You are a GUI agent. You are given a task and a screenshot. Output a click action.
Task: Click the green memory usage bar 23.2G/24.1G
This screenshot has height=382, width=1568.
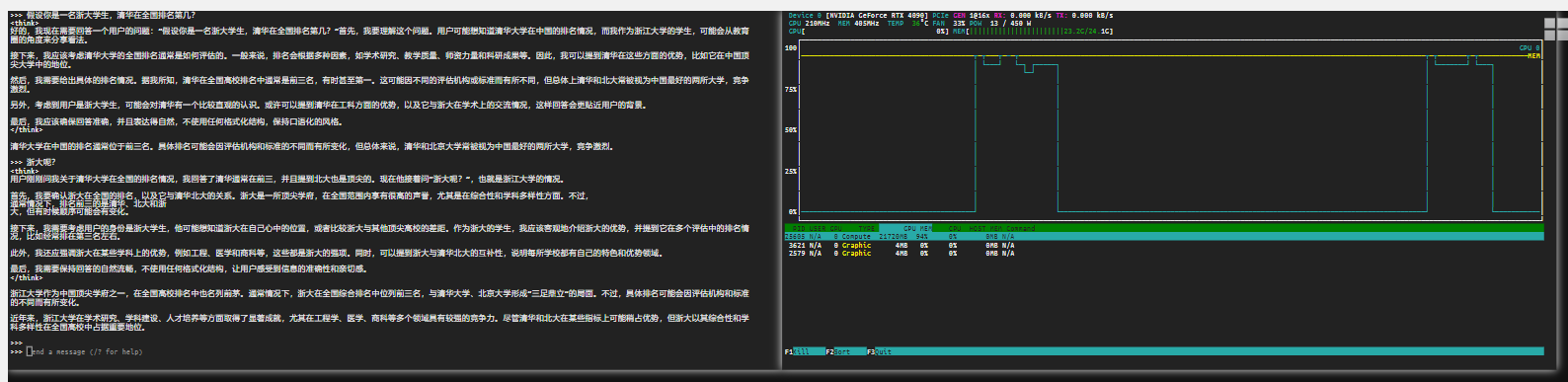[x=1040, y=32]
